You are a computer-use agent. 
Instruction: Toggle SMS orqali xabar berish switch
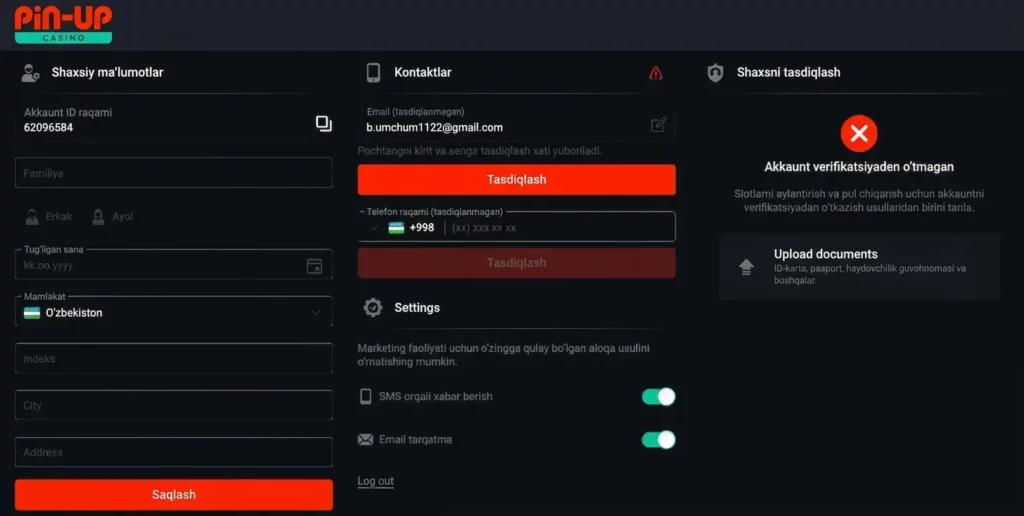tap(658, 397)
